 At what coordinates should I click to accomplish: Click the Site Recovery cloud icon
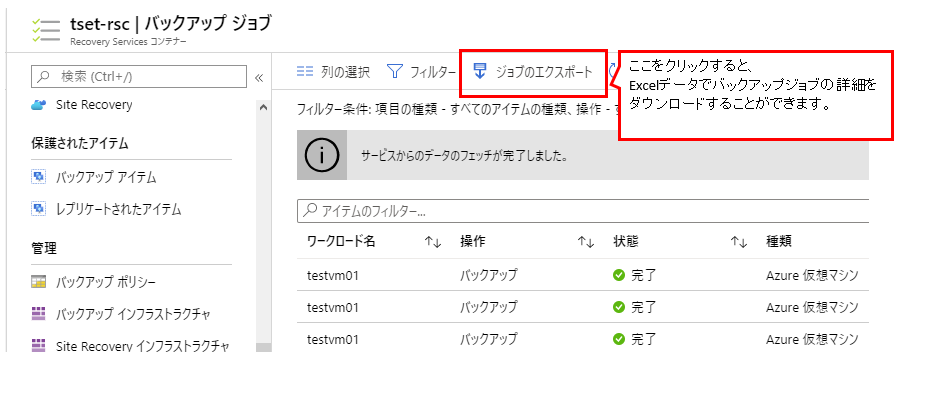pyautogui.click(x=39, y=105)
